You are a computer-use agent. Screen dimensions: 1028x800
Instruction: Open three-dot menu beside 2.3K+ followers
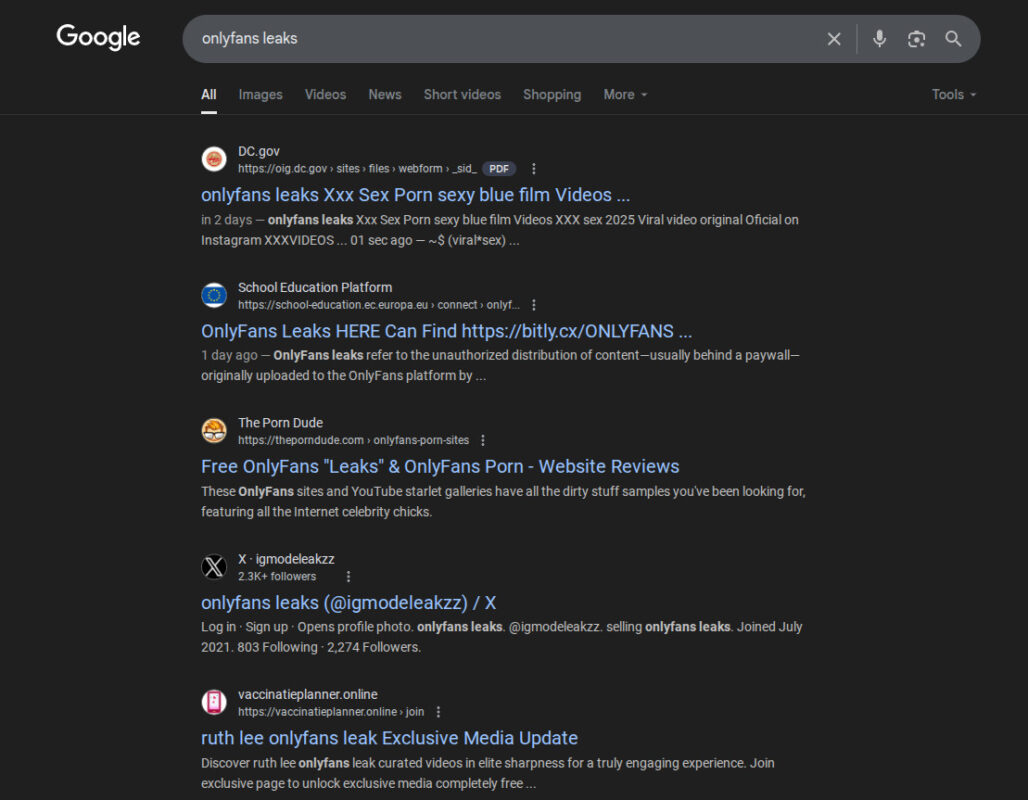[348, 576]
